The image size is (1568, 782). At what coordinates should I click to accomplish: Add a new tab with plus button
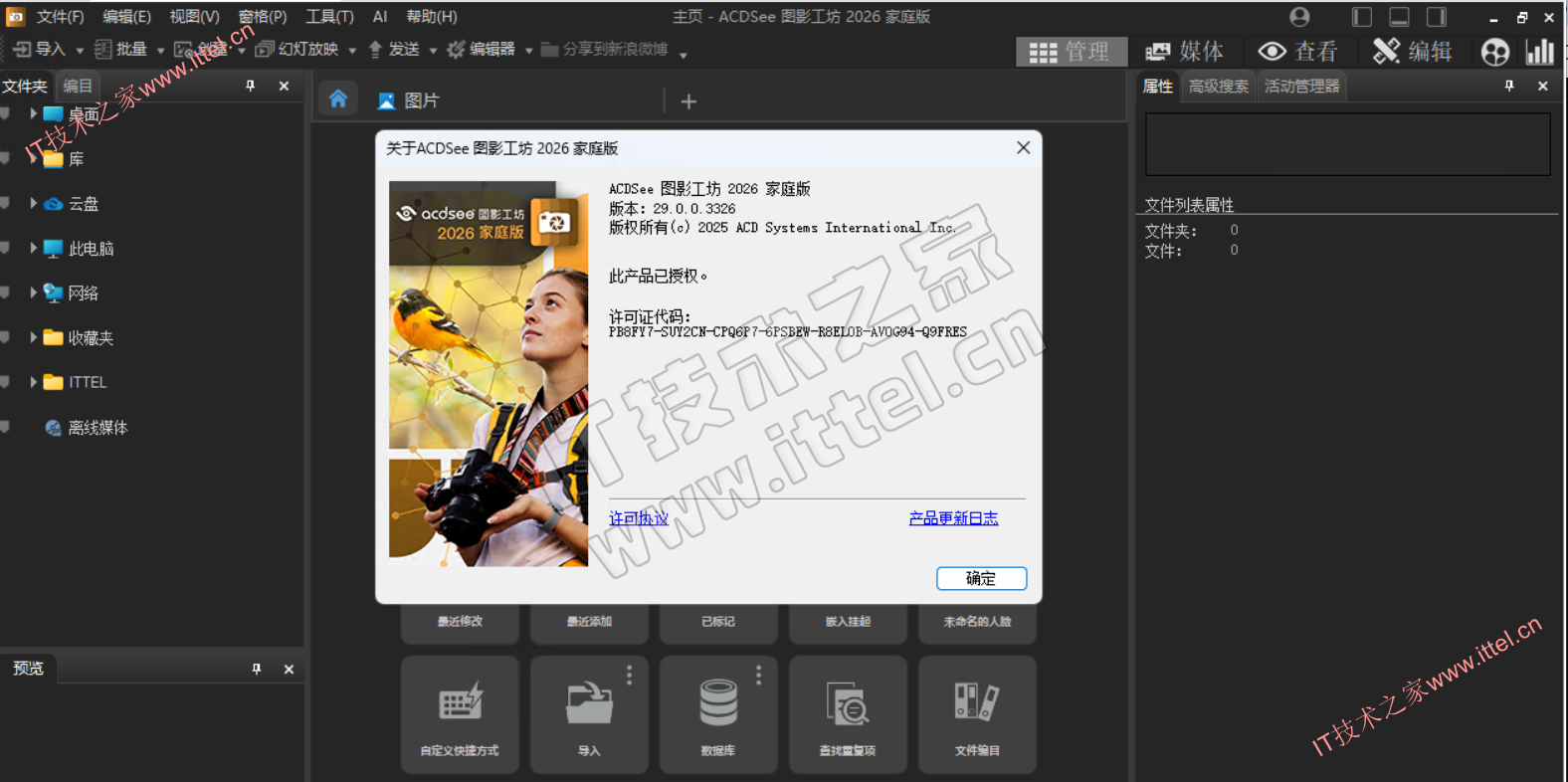pyautogui.click(x=688, y=101)
